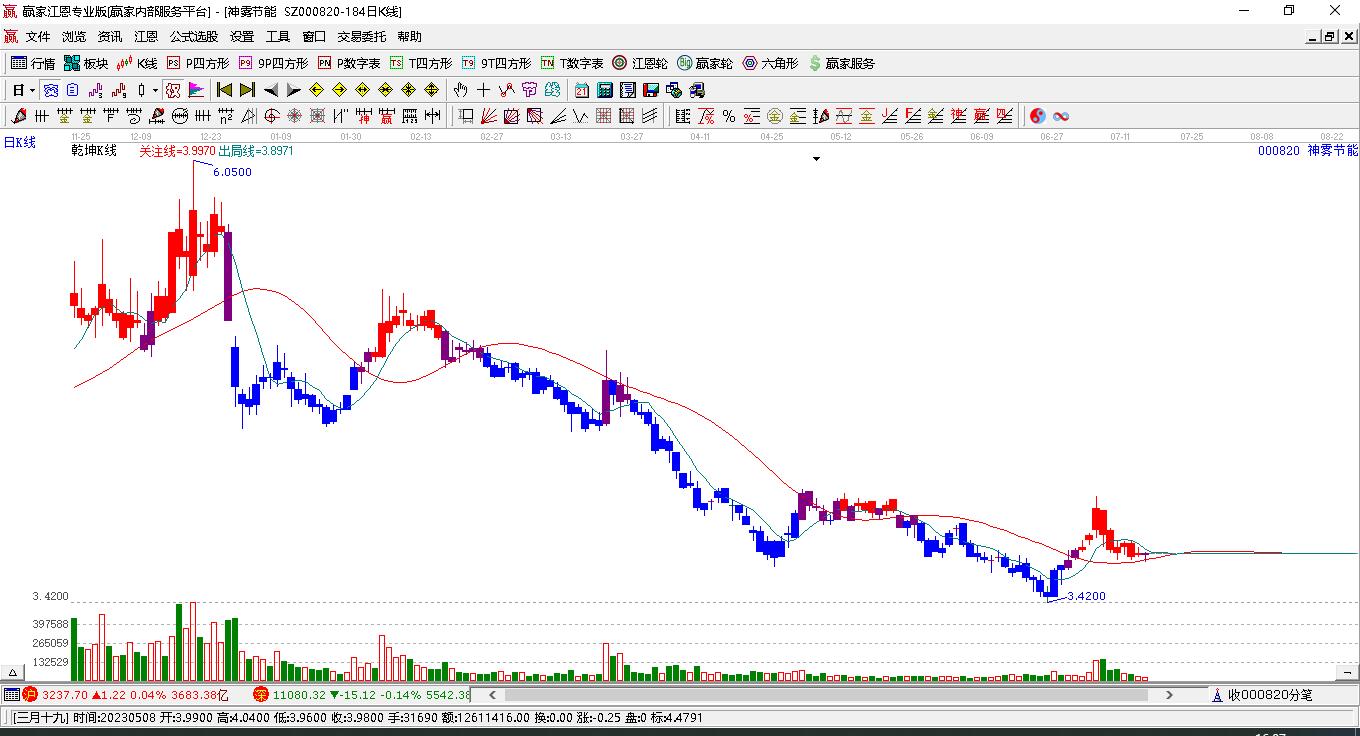Open the 六角形 hexagon tool
This screenshot has width=1360, height=736.
pyautogui.click(x=770, y=63)
